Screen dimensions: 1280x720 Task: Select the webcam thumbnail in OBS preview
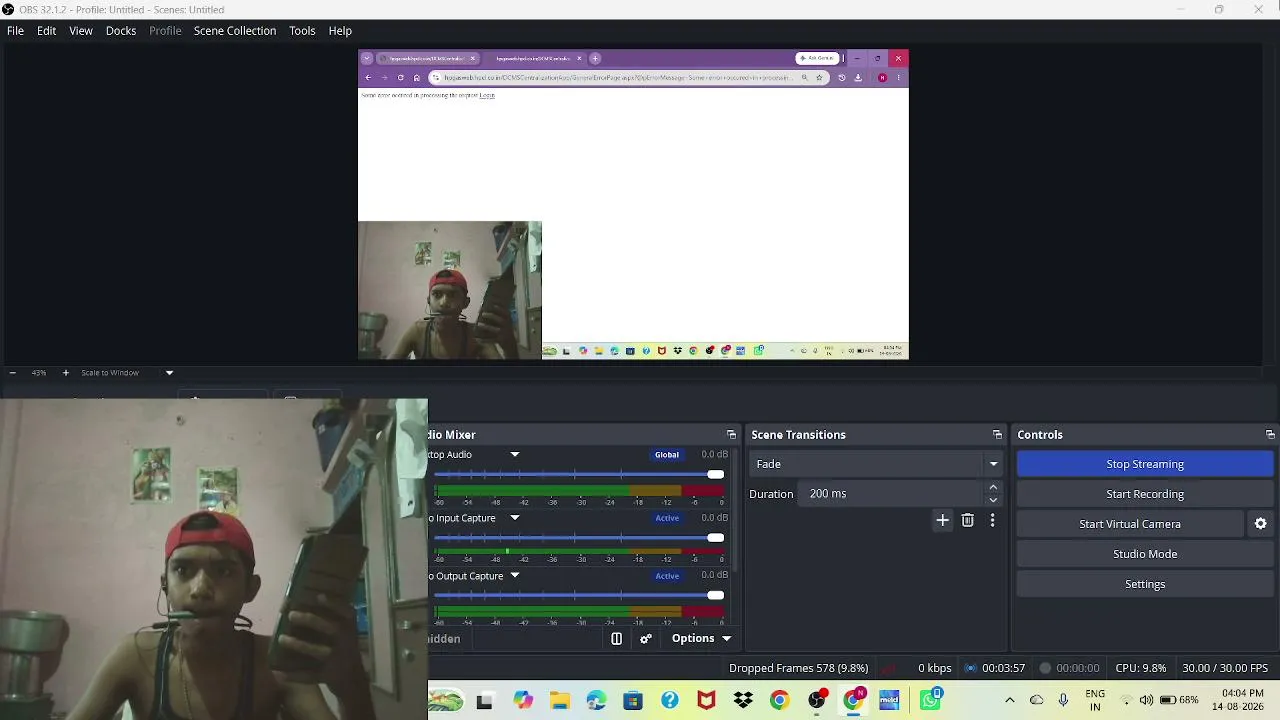click(x=450, y=290)
